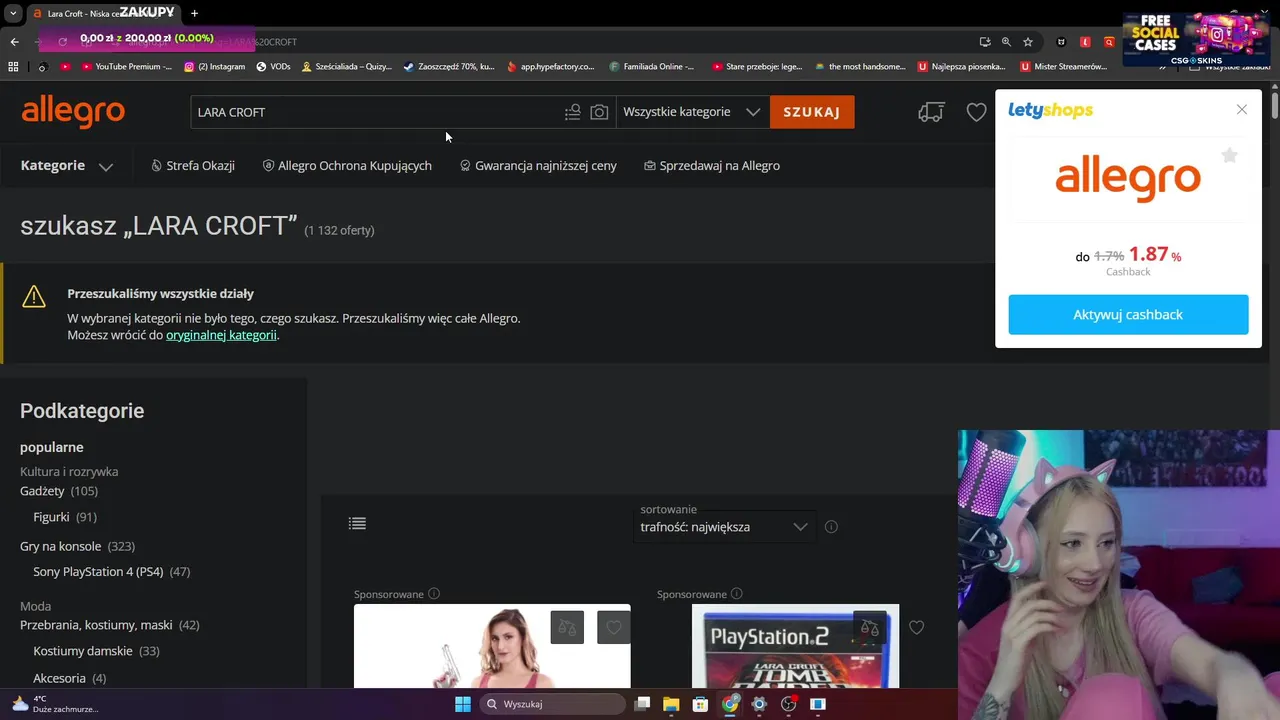Click the oryginalnej kategorii link
Screen dimensions: 1280x720
(221, 335)
